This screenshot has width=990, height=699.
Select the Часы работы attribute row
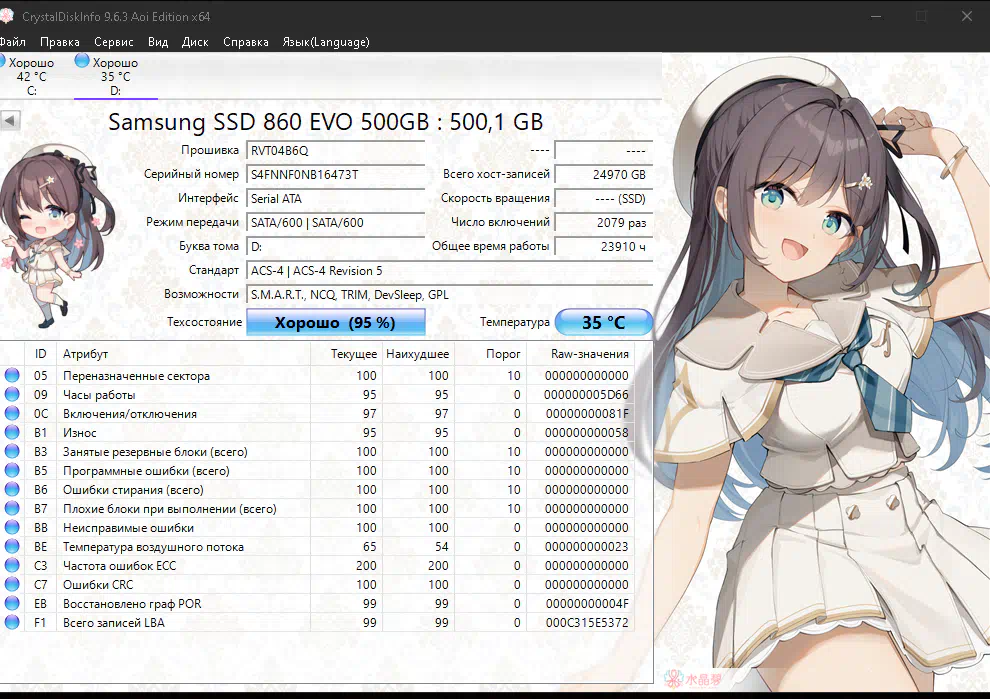317,395
